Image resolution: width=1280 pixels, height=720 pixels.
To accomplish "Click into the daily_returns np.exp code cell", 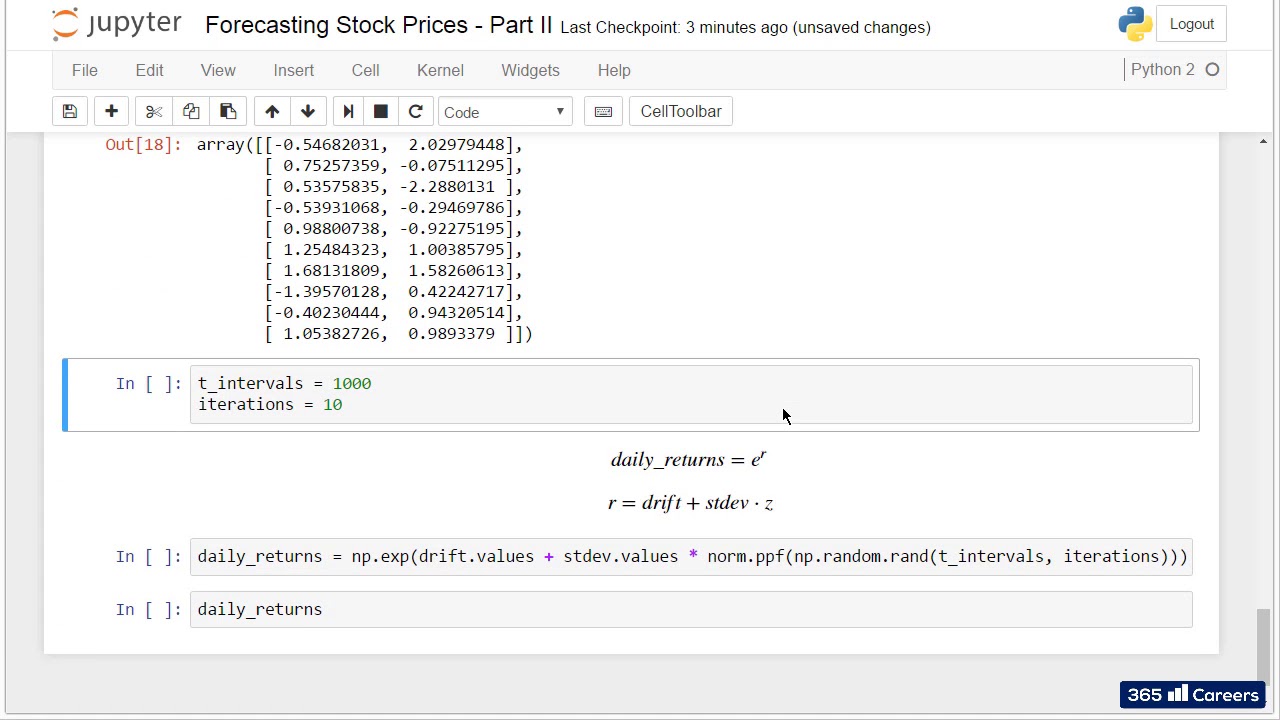I will [691, 557].
